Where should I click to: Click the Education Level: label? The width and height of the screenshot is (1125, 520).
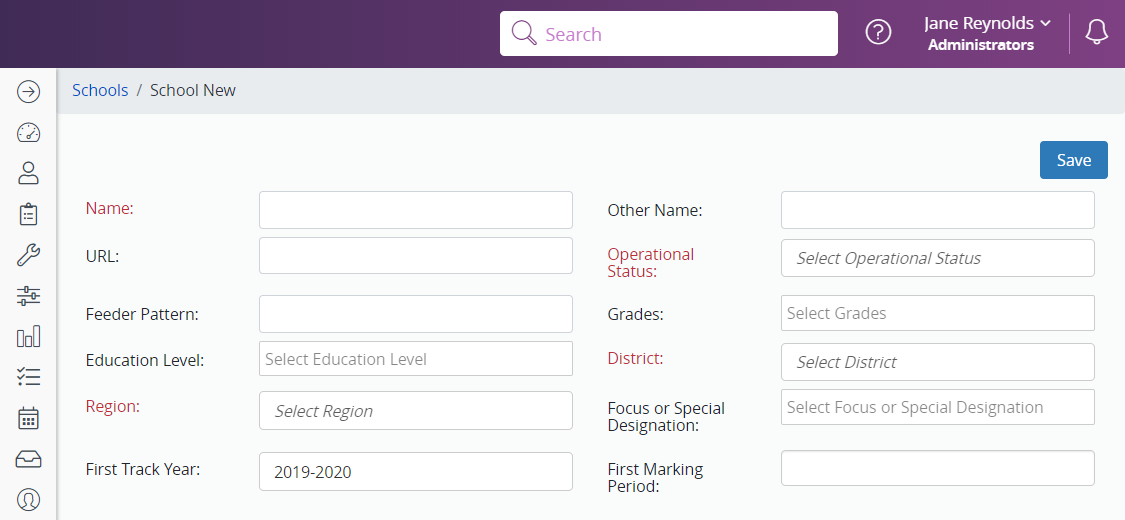pyautogui.click(x=145, y=360)
